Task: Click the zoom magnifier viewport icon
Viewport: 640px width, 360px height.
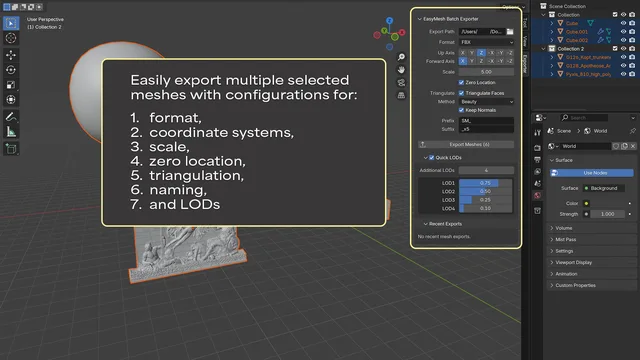Action: click(x=401, y=57)
